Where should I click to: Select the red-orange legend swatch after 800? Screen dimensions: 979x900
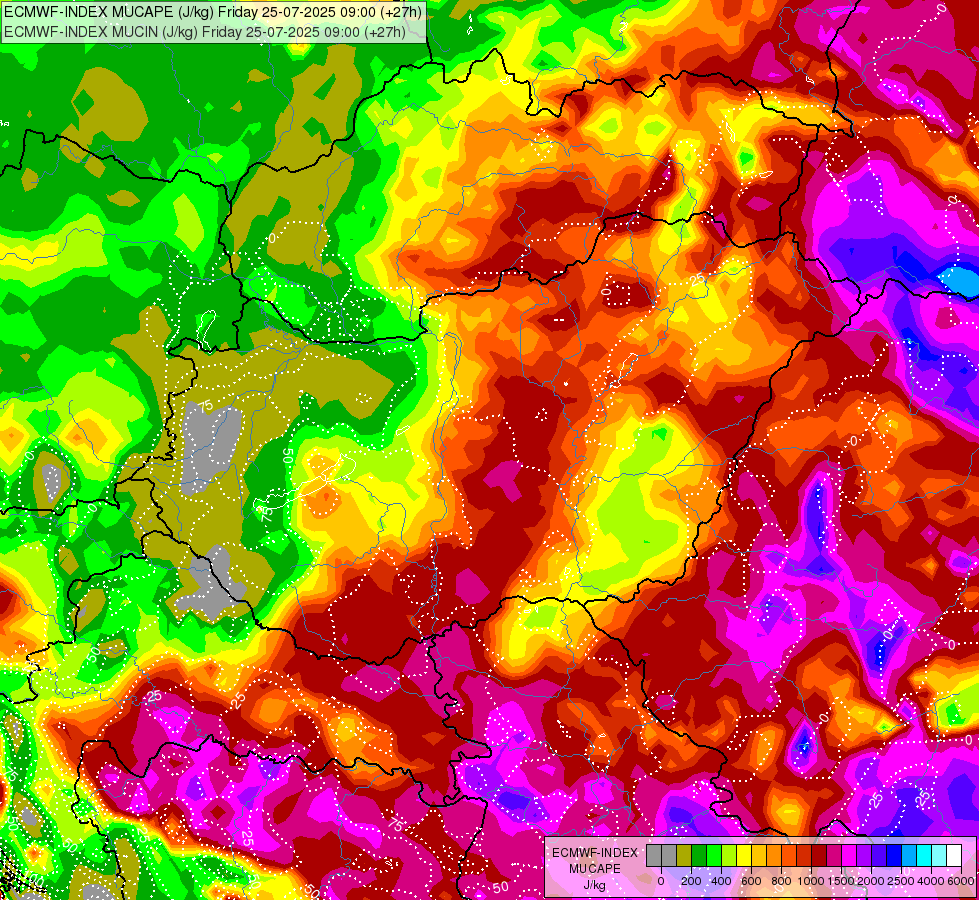tap(789, 855)
